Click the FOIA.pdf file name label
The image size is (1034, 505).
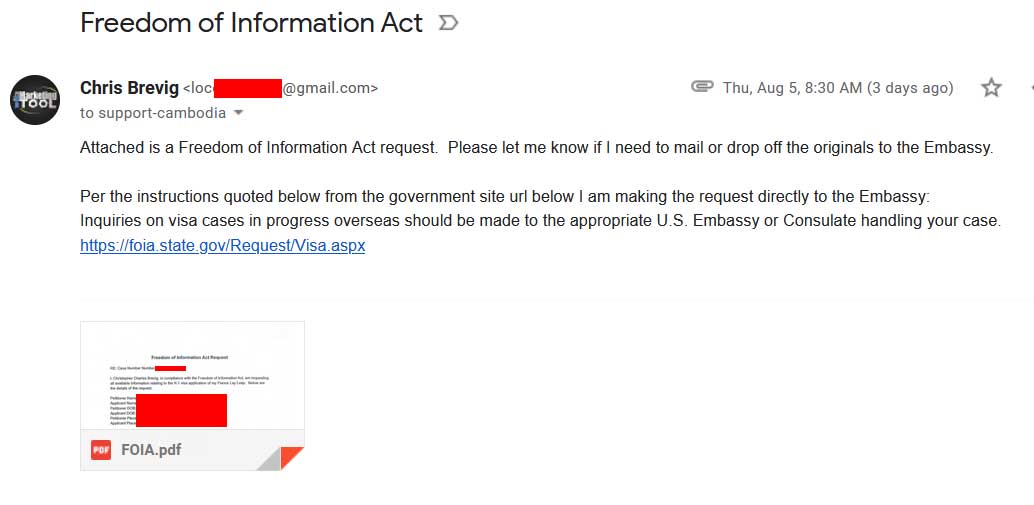[151, 450]
